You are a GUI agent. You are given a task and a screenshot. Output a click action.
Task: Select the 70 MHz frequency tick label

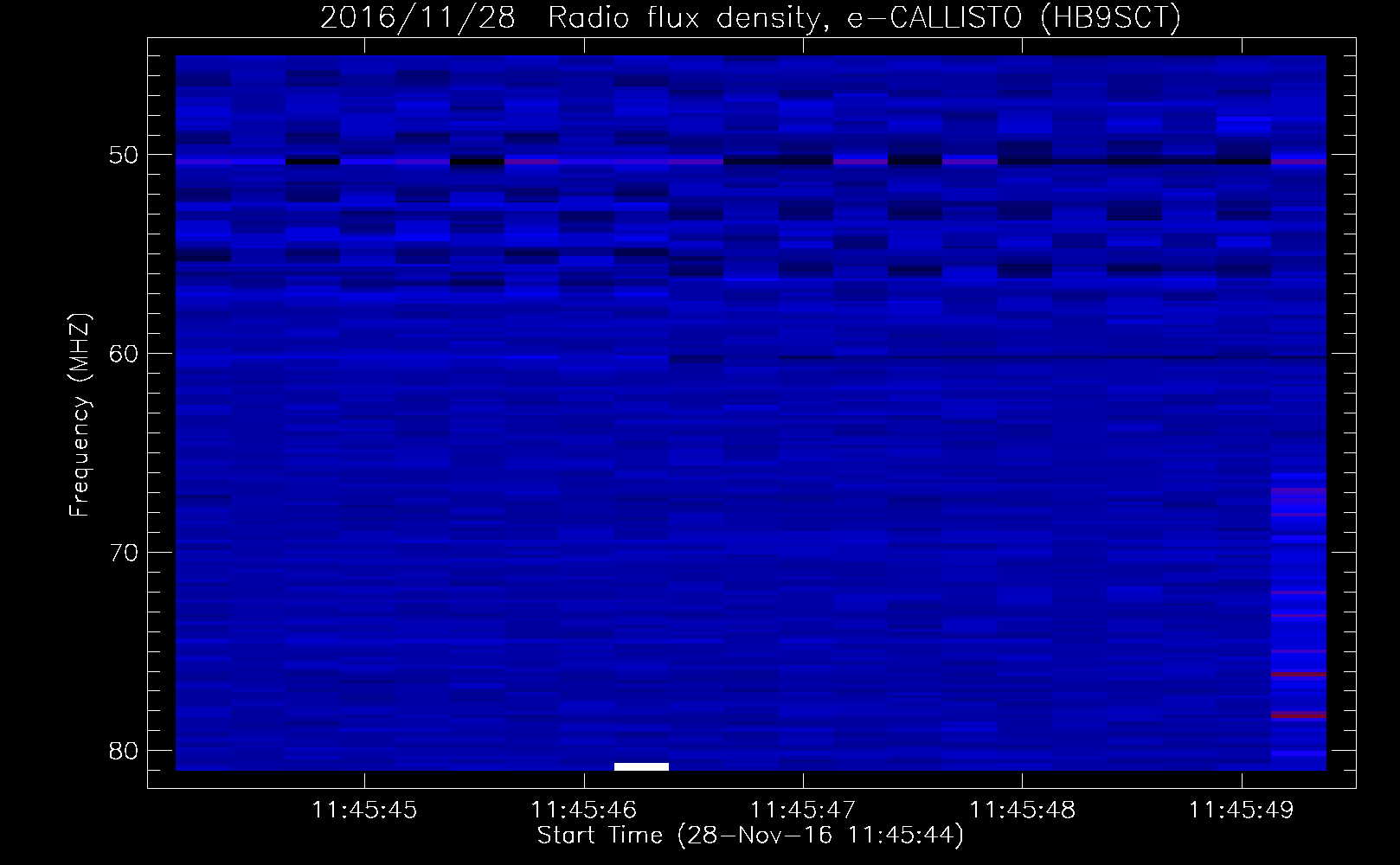coord(124,553)
